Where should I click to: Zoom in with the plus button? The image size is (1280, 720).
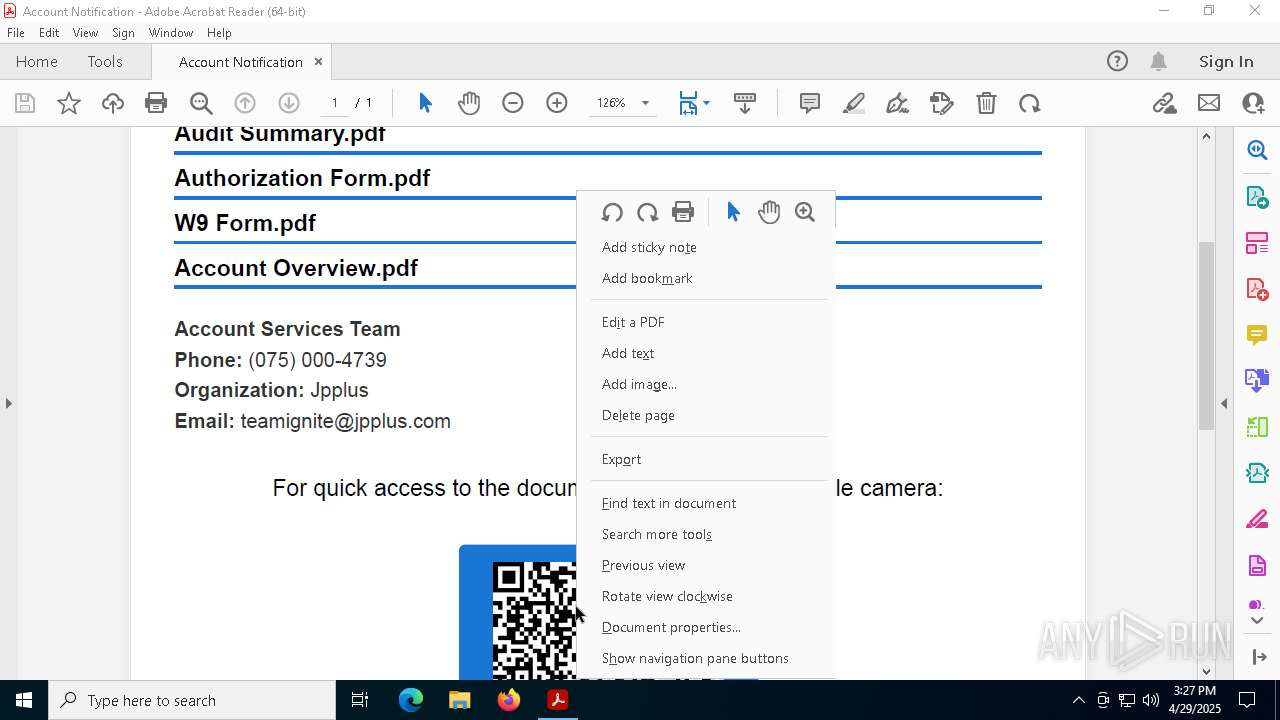point(557,103)
